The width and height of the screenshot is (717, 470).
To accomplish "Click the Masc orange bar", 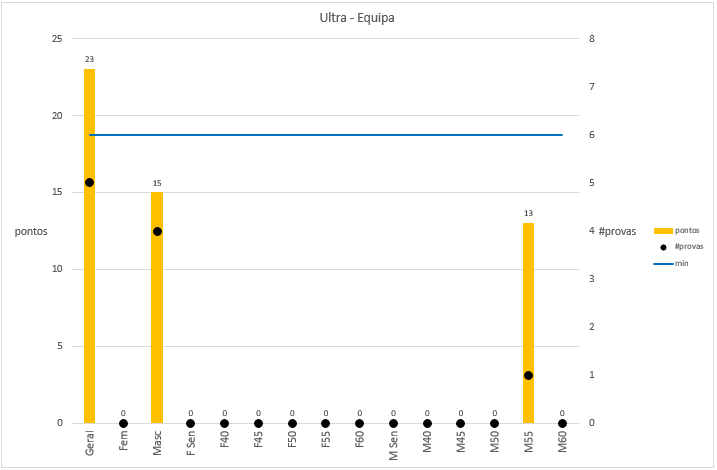I will [157, 308].
